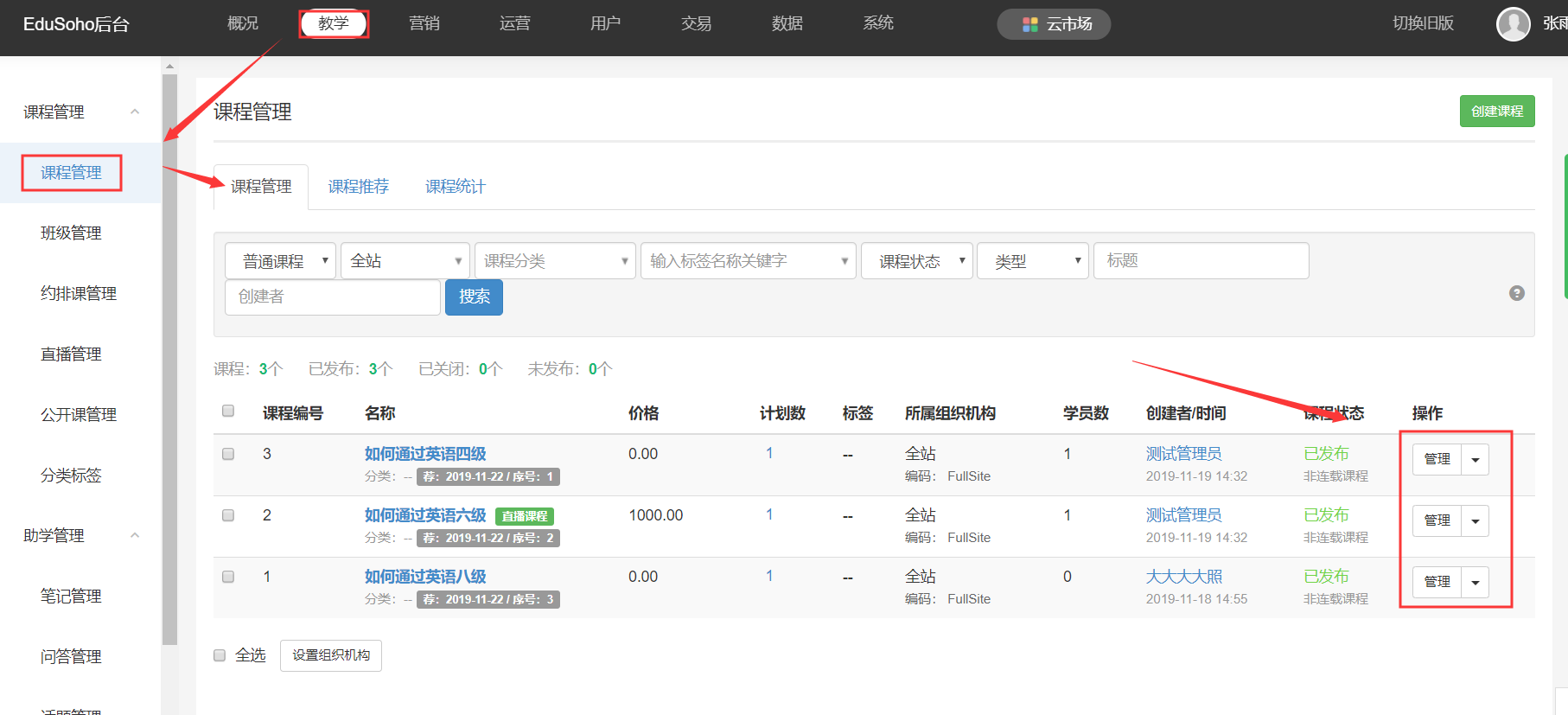1568x715 pixels.
Task: Click the help question mark icon
Action: click(1516, 293)
